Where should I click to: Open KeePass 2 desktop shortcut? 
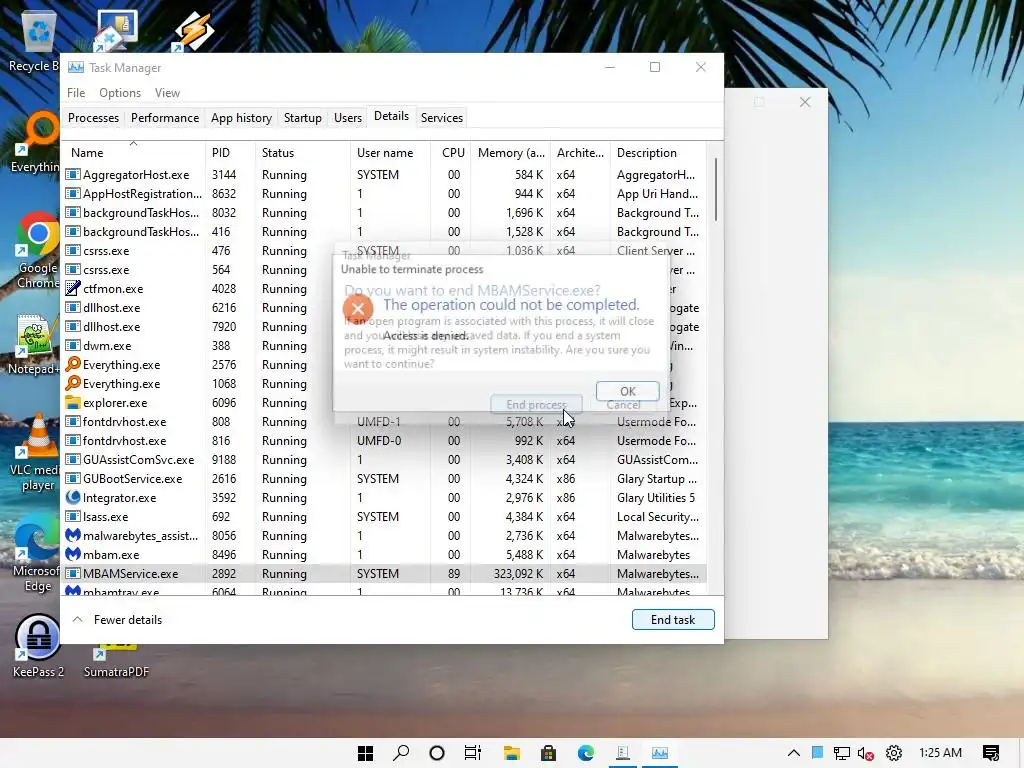pos(38,645)
